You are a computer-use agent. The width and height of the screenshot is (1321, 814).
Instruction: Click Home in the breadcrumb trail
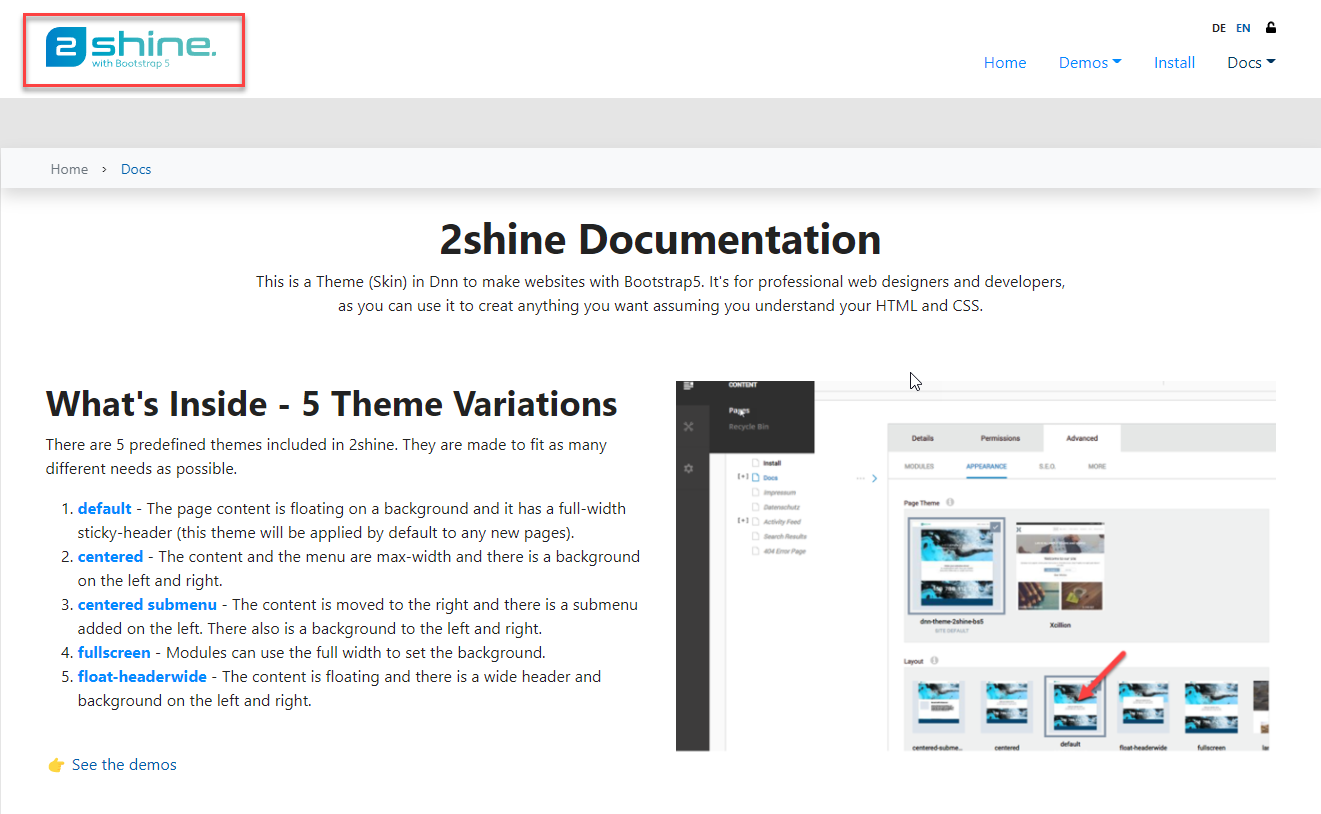click(69, 169)
